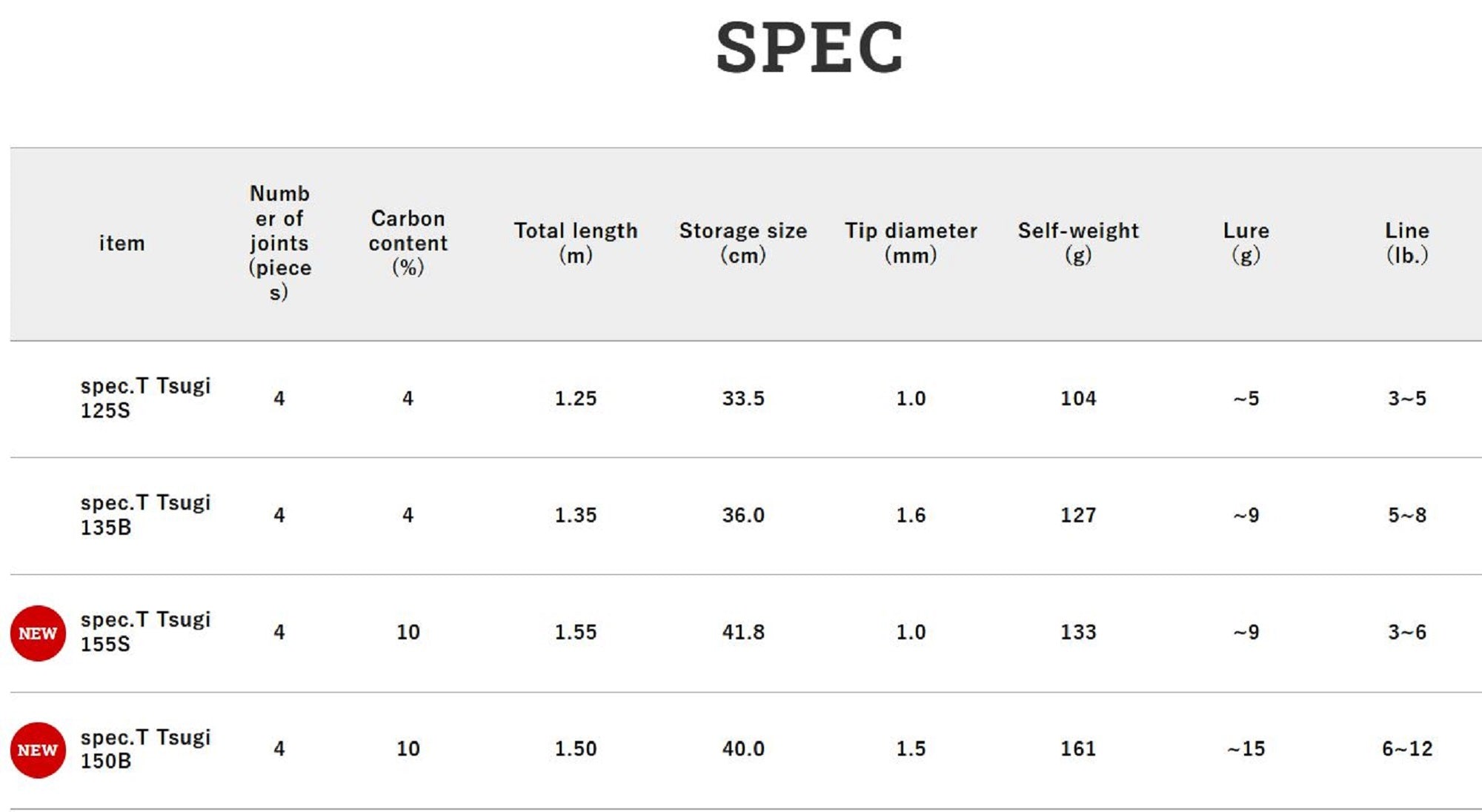Image resolution: width=1482 pixels, height=812 pixels.
Task: Click the 161 self-weight value
Action: click(x=1078, y=749)
